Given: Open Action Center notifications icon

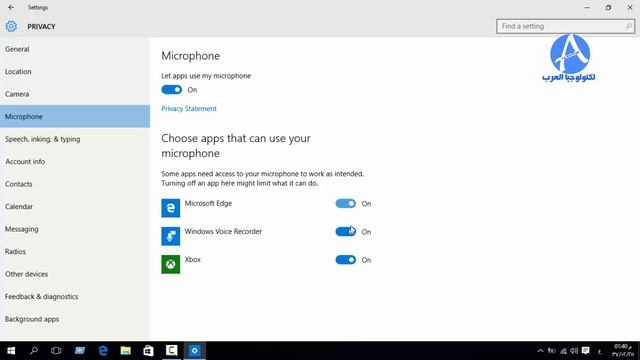Looking at the screenshot, I should (586, 351).
